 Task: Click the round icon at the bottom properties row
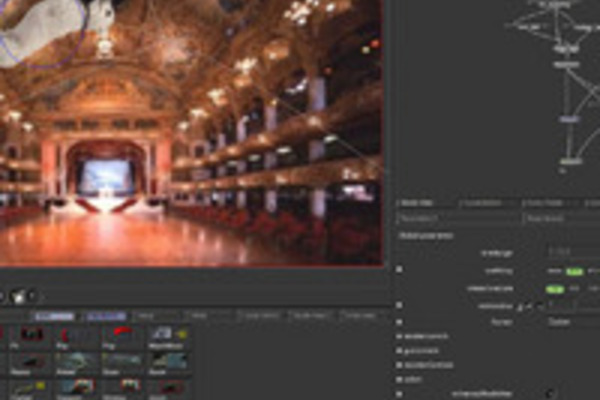point(551,393)
